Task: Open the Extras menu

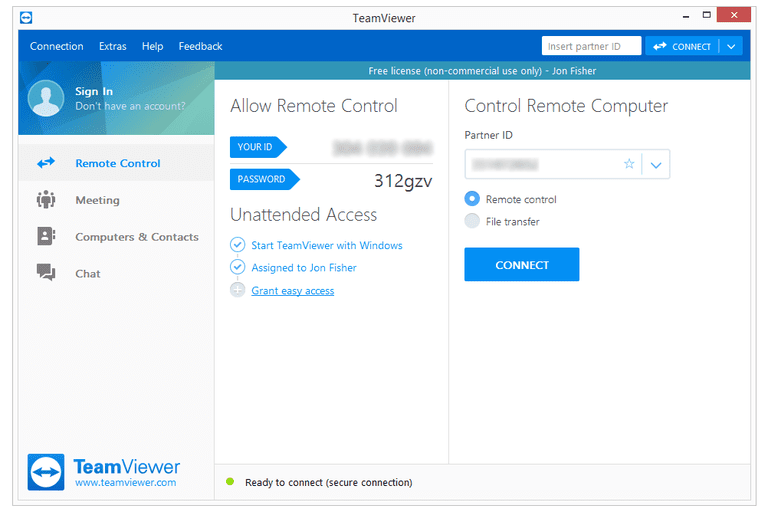Action: pos(113,46)
